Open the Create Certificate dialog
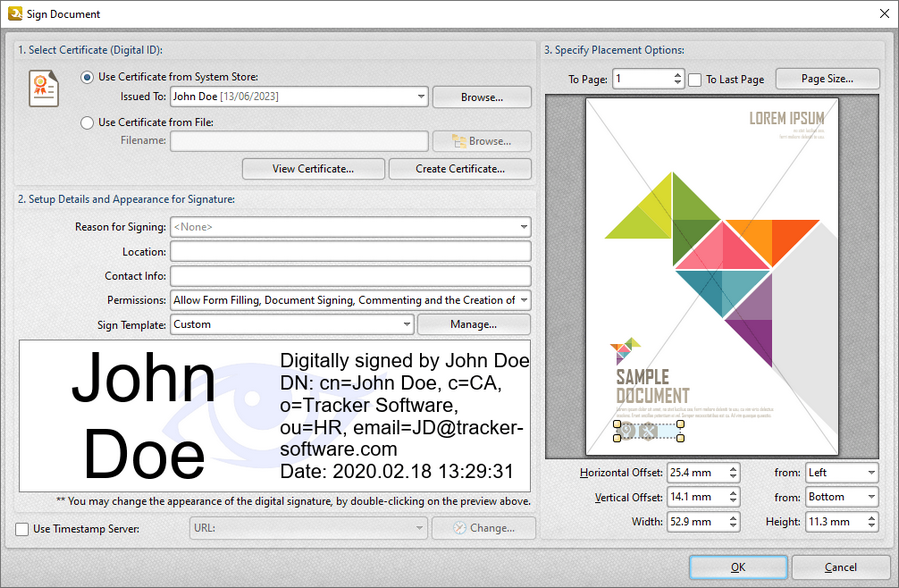Image resolution: width=899 pixels, height=588 pixels. (x=459, y=168)
